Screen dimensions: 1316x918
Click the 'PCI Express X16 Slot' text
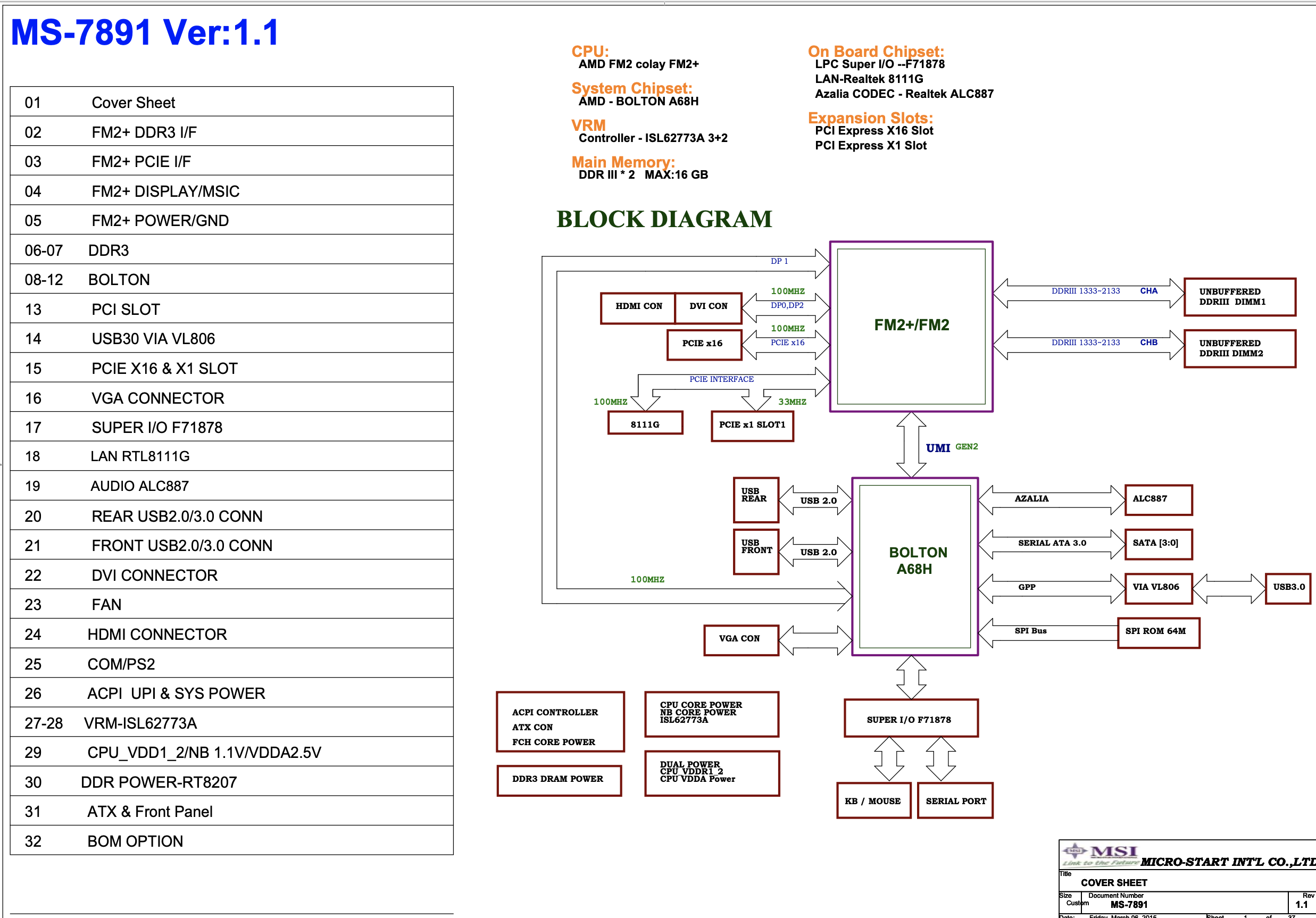point(874,131)
